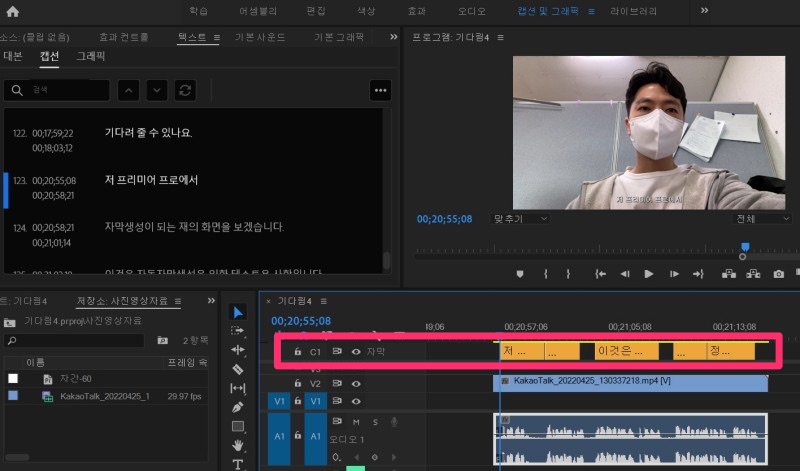Image resolution: width=800 pixels, height=471 pixels.
Task: Open 프로그램: 기다림4 panel menu
Action: point(501,37)
